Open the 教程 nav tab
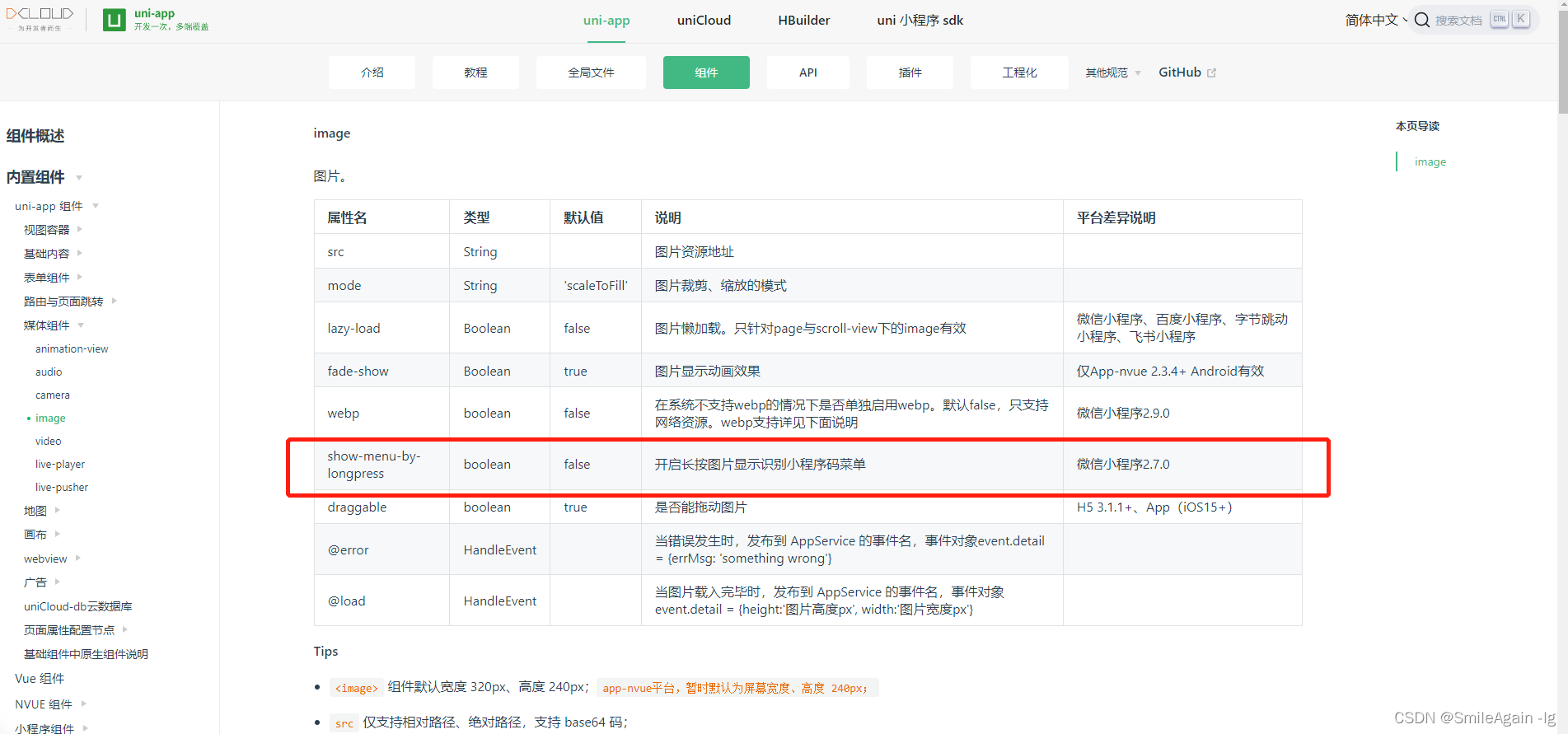1568x734 pixels. click(475, 72)
